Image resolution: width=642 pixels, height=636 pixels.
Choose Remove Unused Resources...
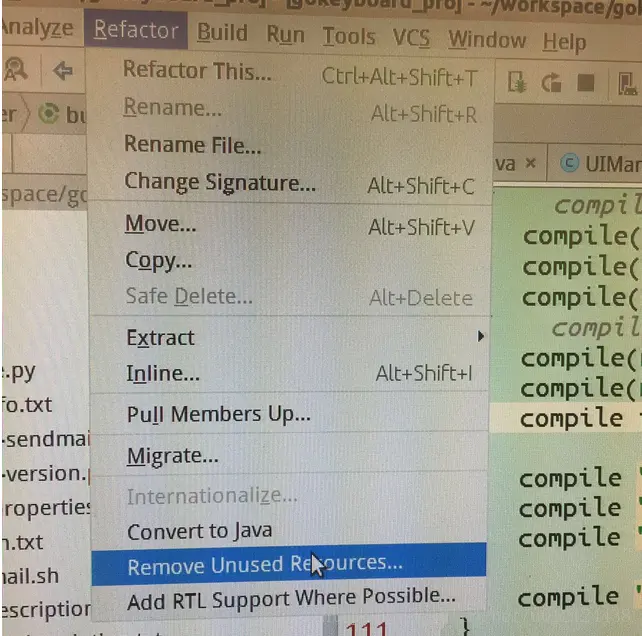[x=289, y=565]
